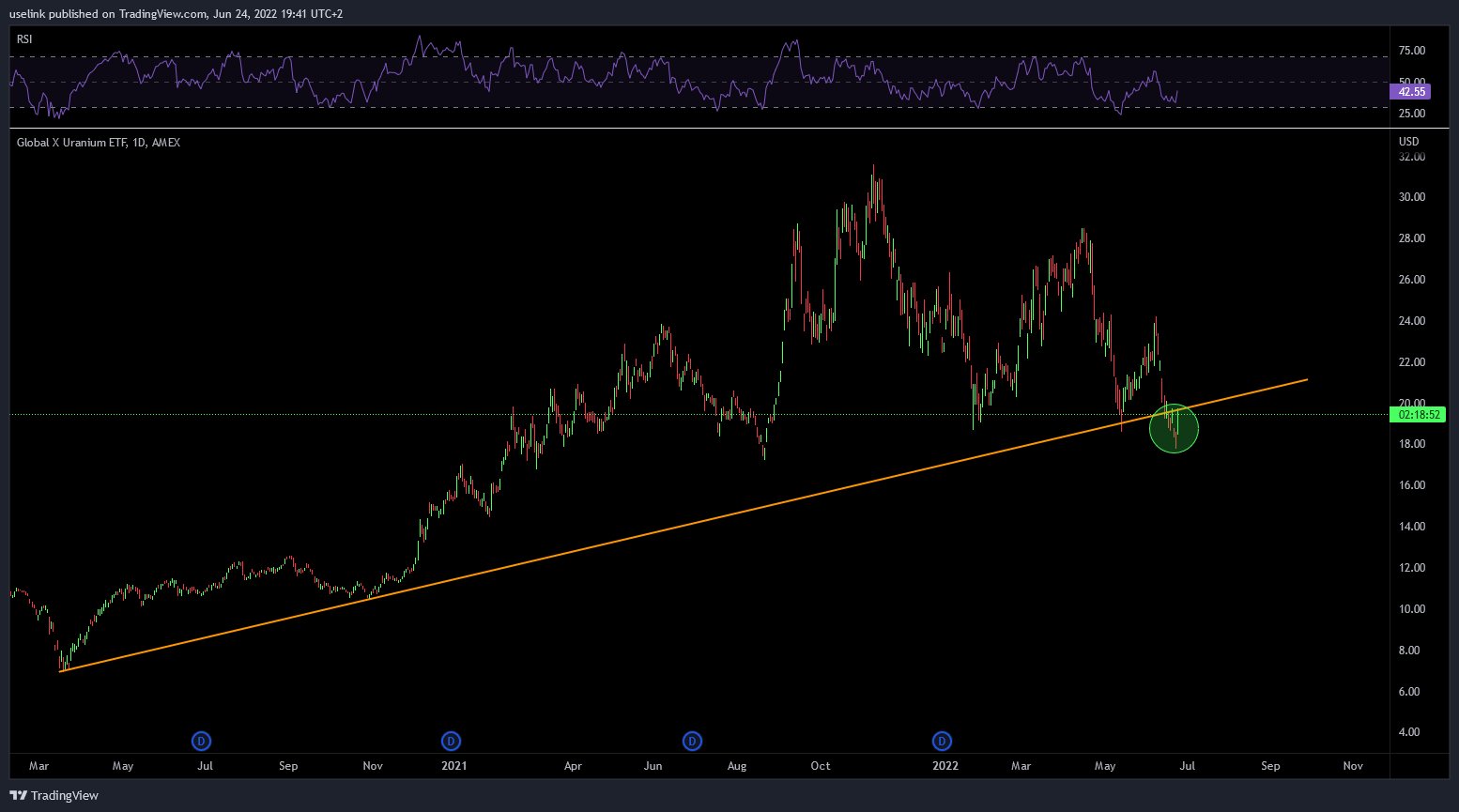Click the "Apr" label on the time axis
Viewport: 1459px width, 812px height.
coord(573,766)
